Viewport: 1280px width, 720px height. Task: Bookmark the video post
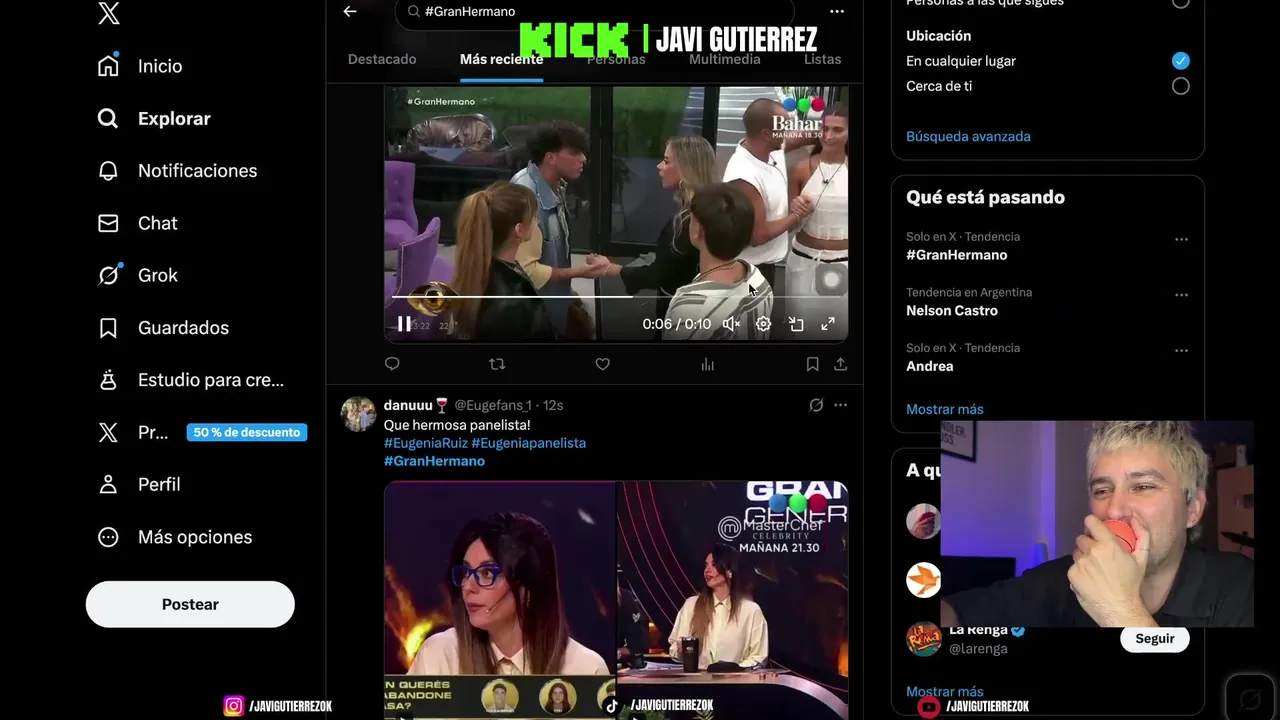pyautogui.click(x=812, y=364)
